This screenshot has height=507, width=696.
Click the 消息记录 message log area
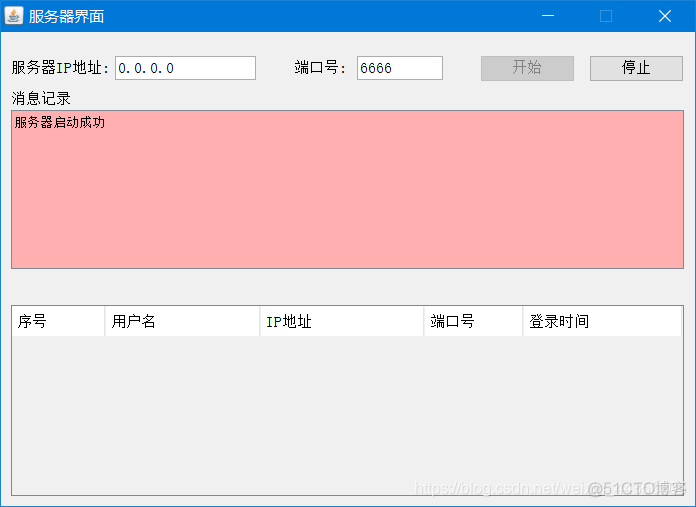coord(347,190)
